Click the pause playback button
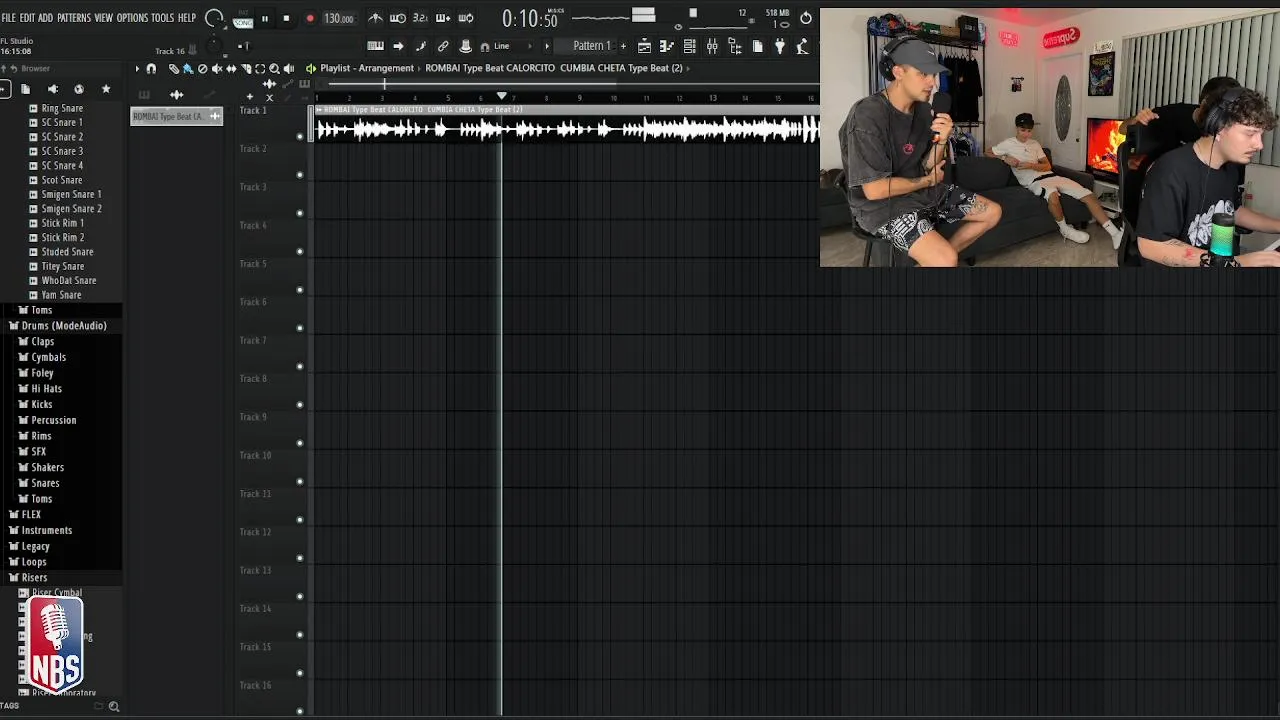 coord(264,18)
